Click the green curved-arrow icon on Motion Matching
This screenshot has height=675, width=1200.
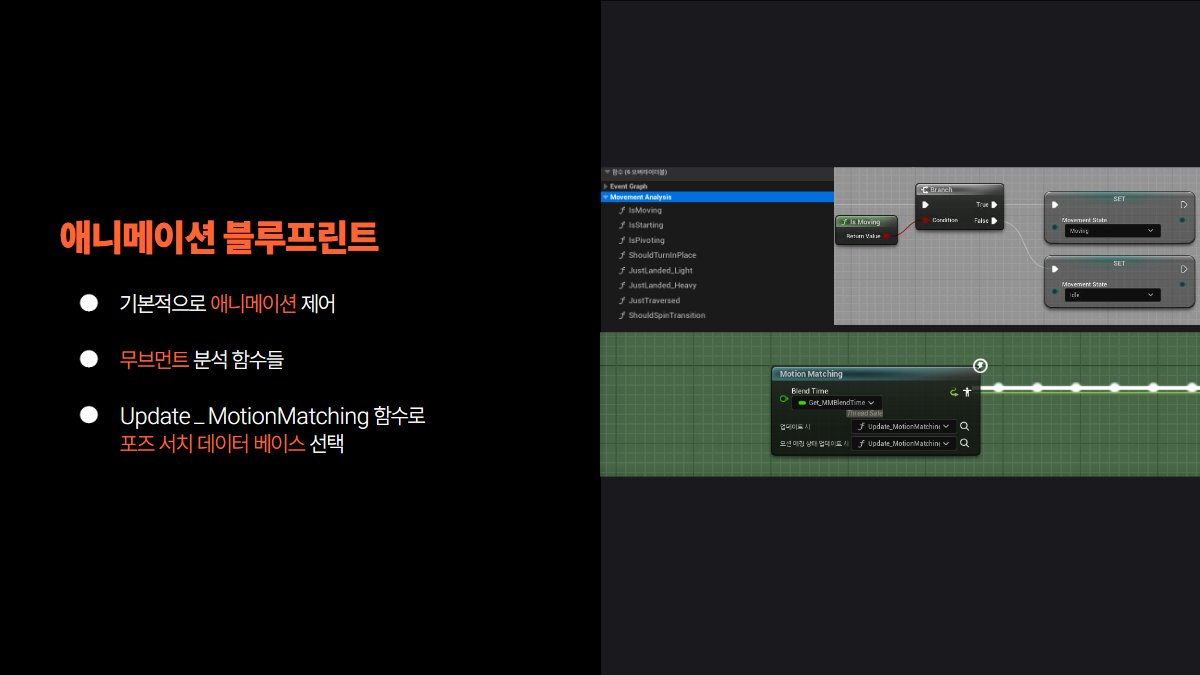954,392
